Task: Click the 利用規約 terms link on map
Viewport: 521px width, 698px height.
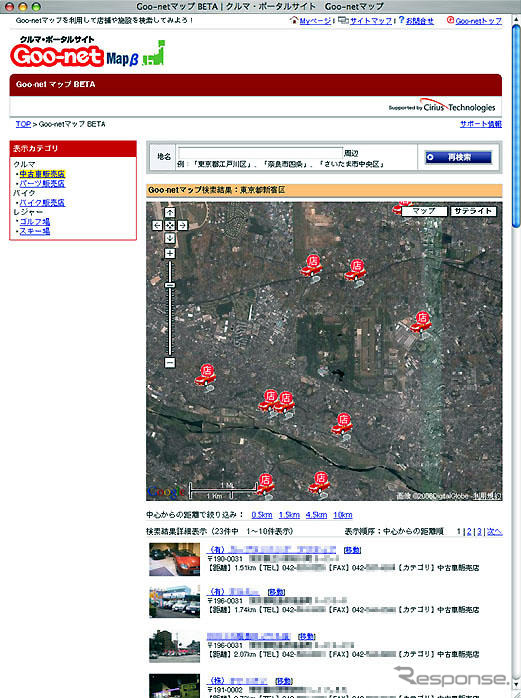Action: coord(487,495)
